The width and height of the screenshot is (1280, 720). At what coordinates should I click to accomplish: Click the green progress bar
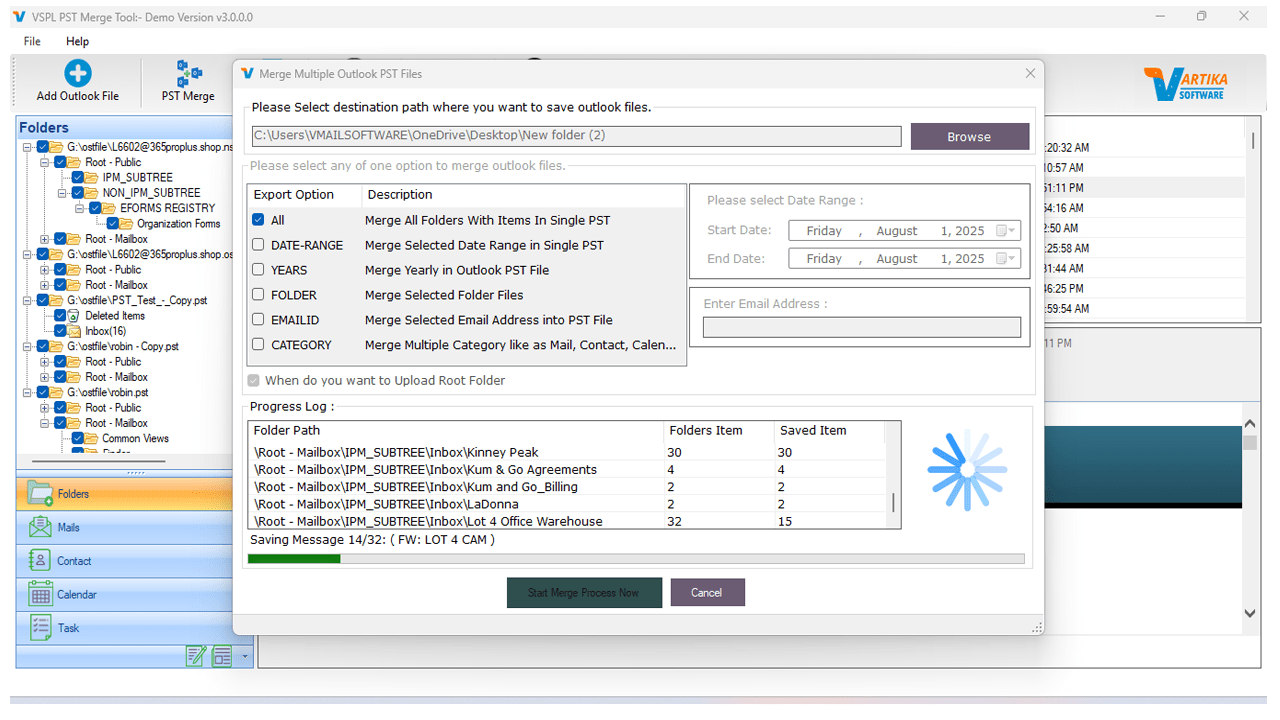294,558
